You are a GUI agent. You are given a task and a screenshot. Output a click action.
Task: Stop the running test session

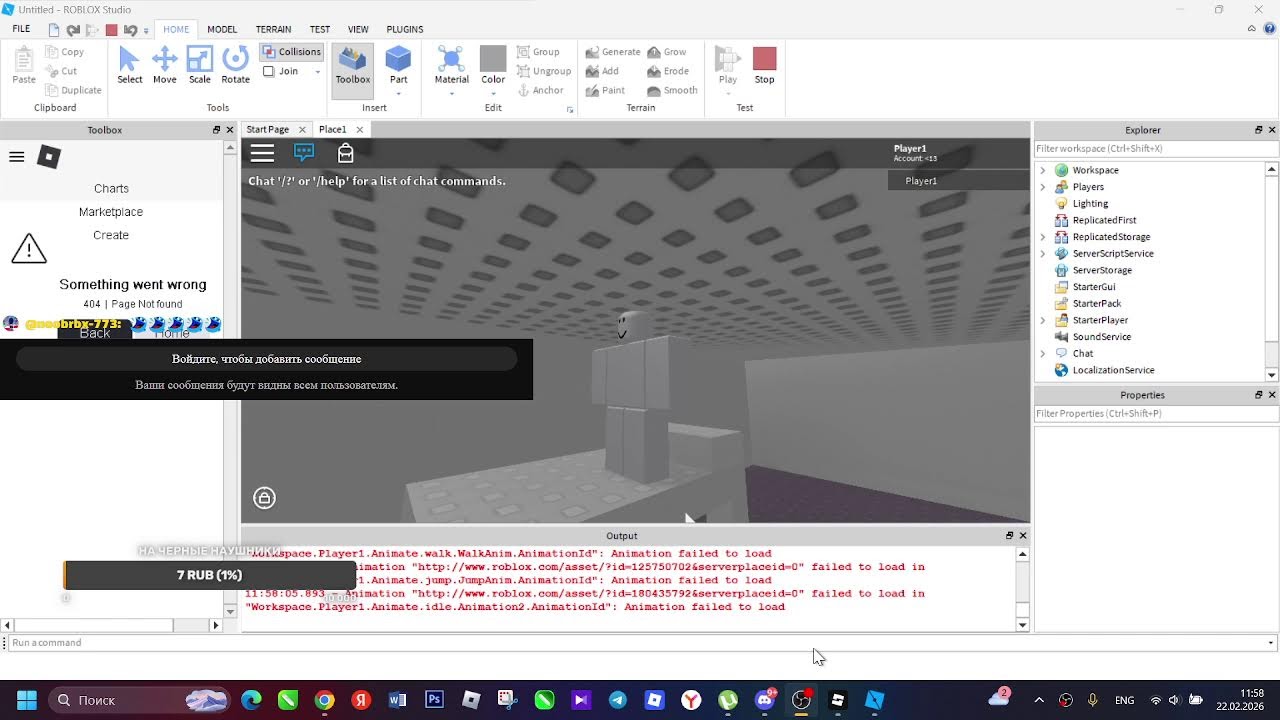tap(764, 65)
